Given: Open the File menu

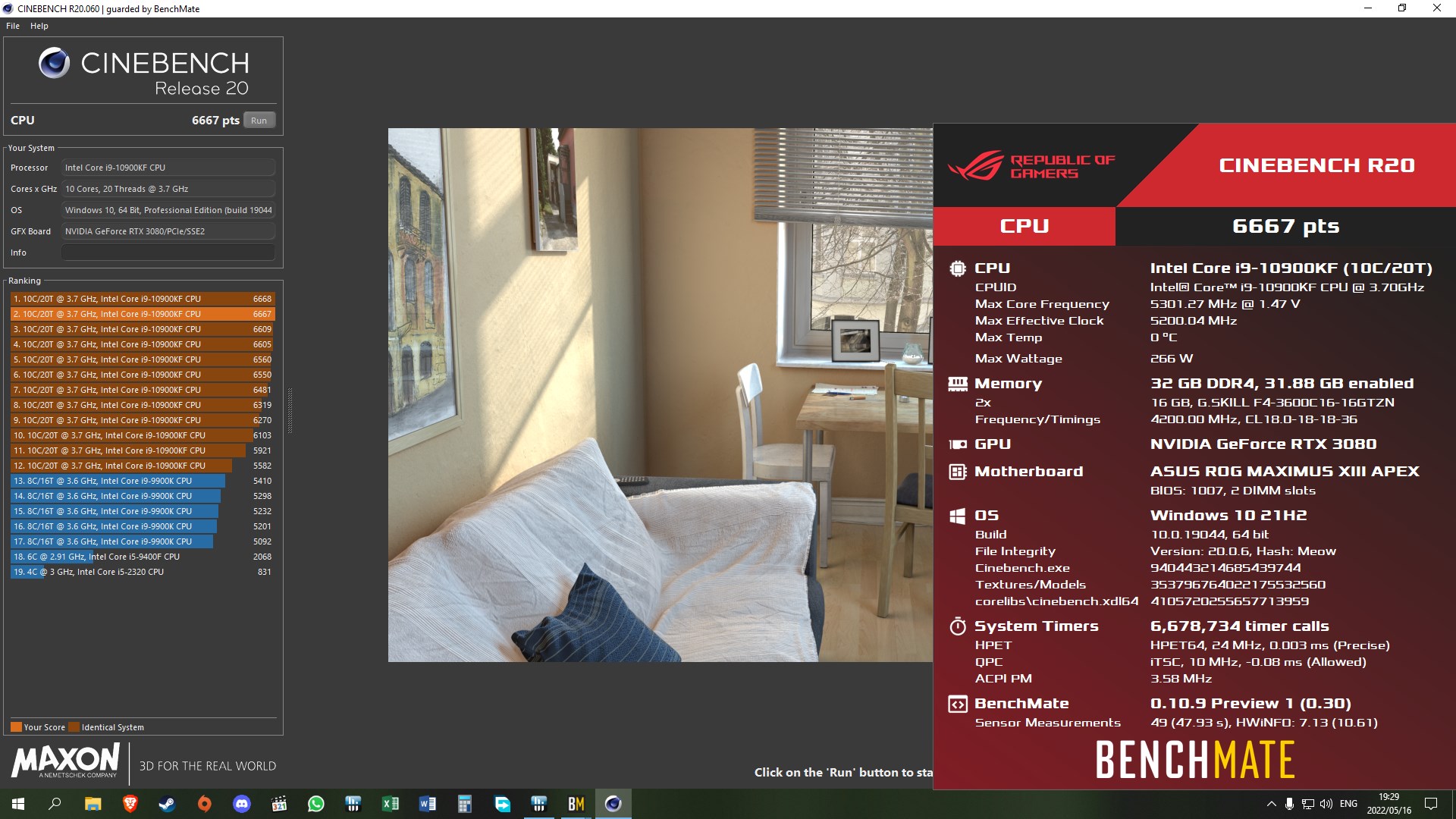Looking at the screenshot, I should click(x=13, y=26).
